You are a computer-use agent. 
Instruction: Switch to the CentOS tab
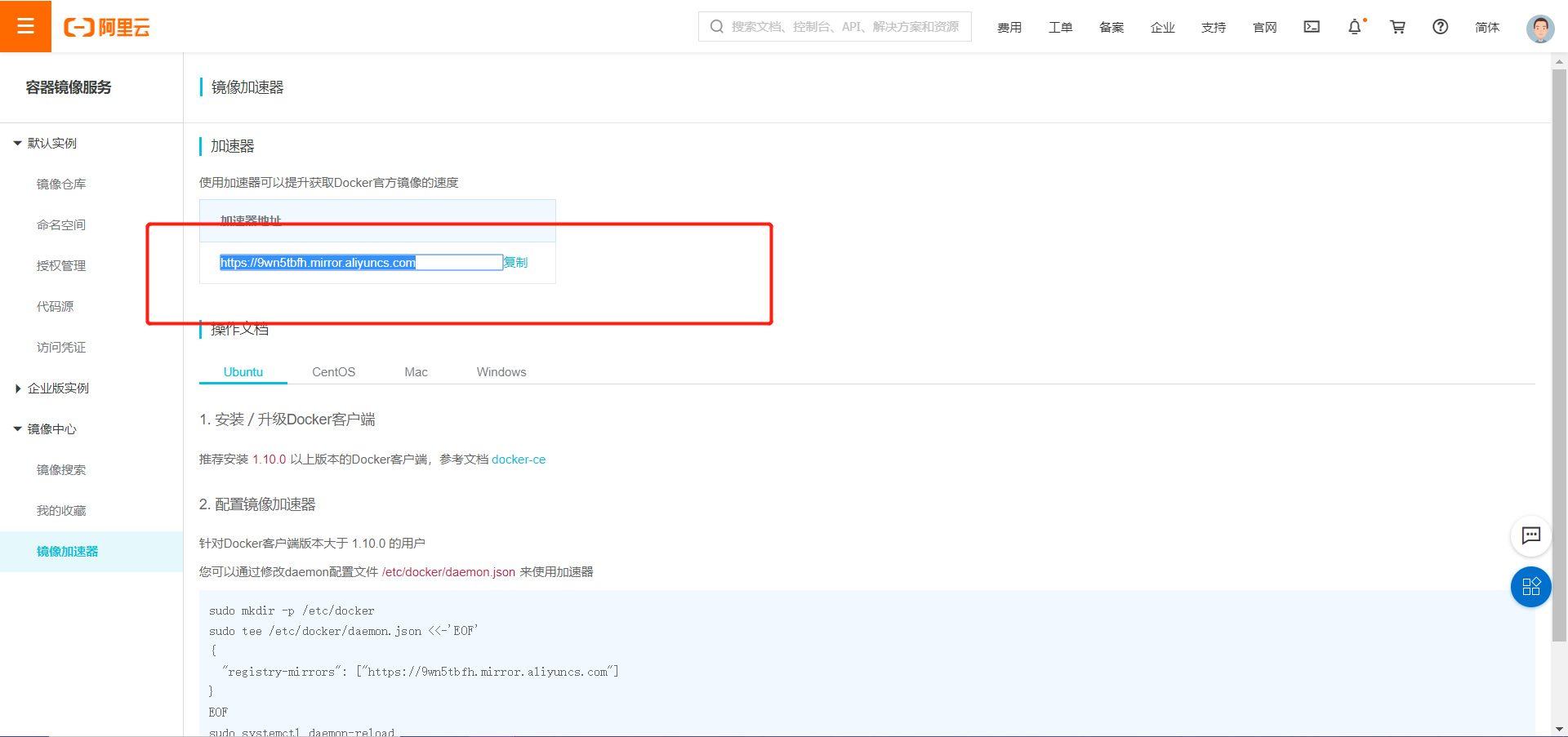point(333,371)
